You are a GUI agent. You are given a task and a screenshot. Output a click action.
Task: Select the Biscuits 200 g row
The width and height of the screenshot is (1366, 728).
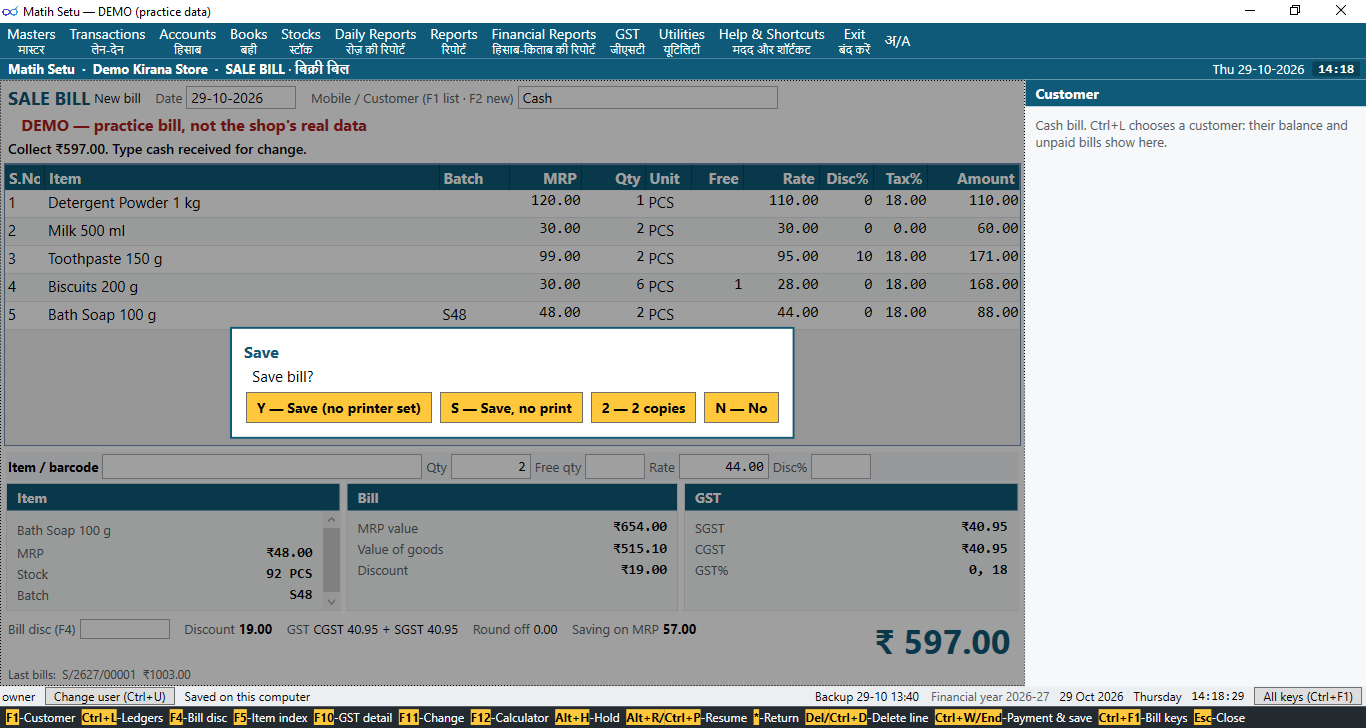[512, 287]
